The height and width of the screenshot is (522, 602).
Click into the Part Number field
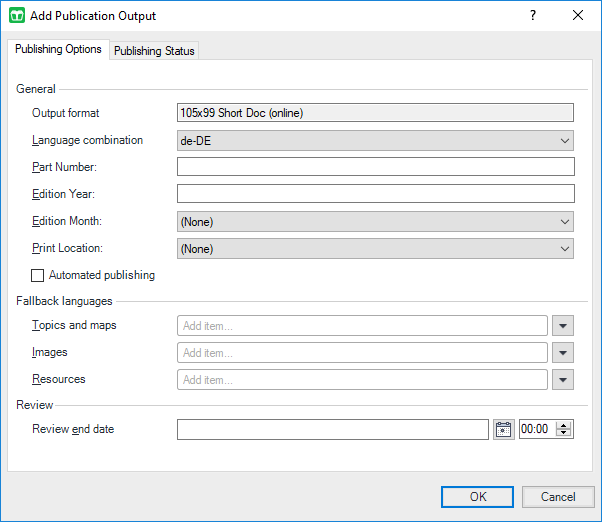coord(375,167)
